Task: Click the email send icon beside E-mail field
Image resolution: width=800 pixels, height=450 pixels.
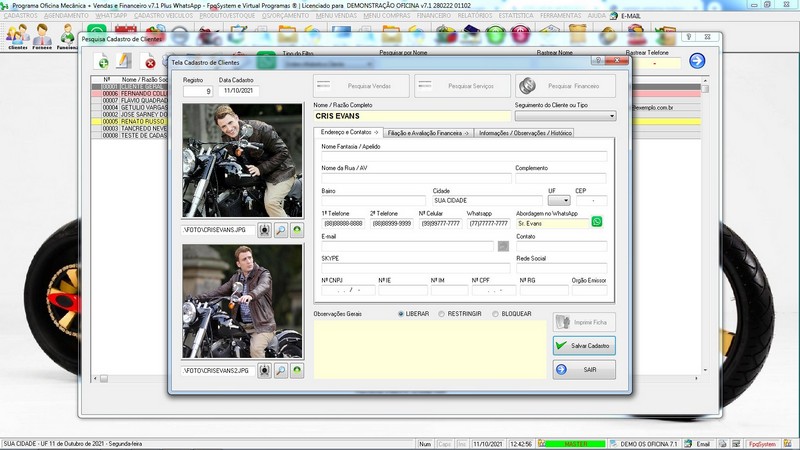Action: tap(503, 245)
